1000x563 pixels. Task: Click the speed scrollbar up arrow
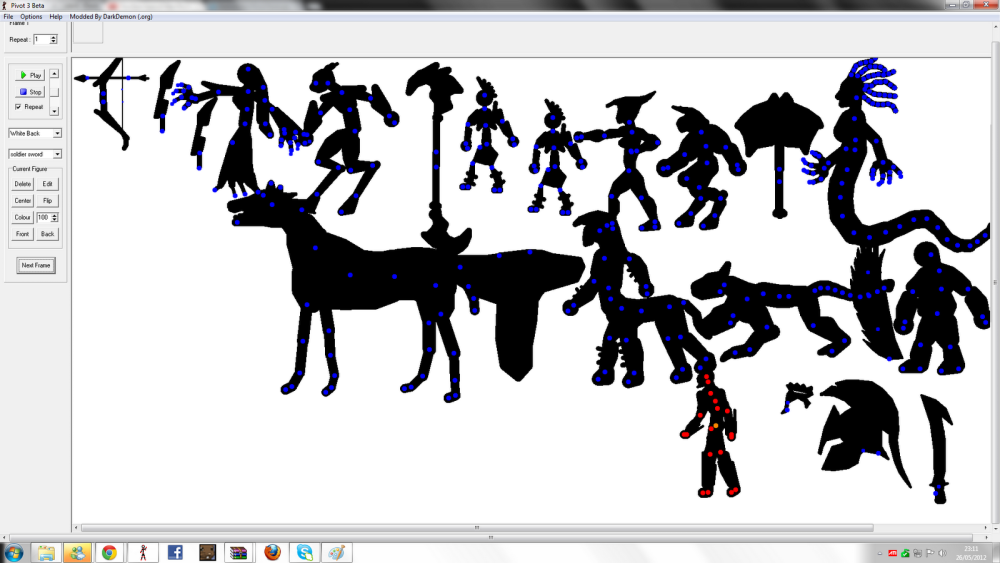tap(54, 74)
